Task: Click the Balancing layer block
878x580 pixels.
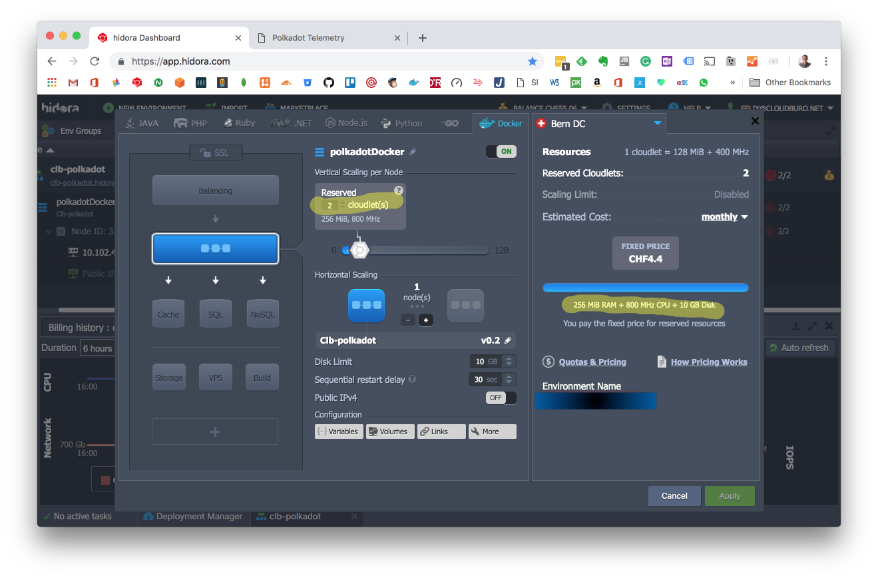Action: coord(215,190)
